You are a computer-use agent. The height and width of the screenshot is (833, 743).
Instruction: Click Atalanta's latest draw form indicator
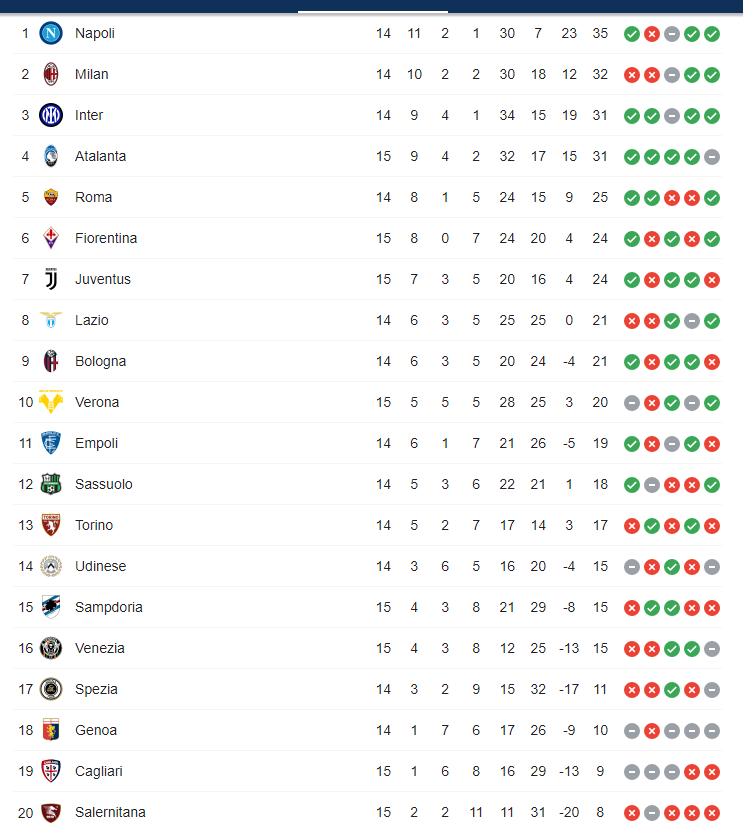[712, 157]
